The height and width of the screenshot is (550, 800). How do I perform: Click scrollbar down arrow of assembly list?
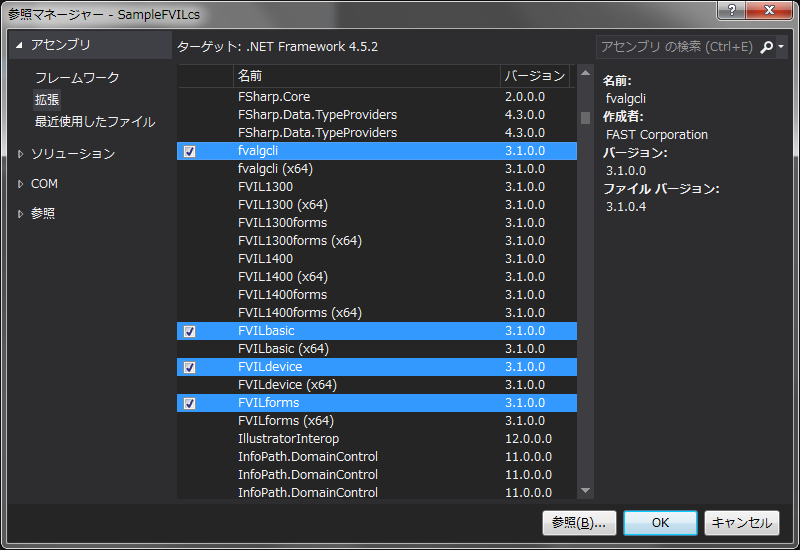[x=585, y=490]
